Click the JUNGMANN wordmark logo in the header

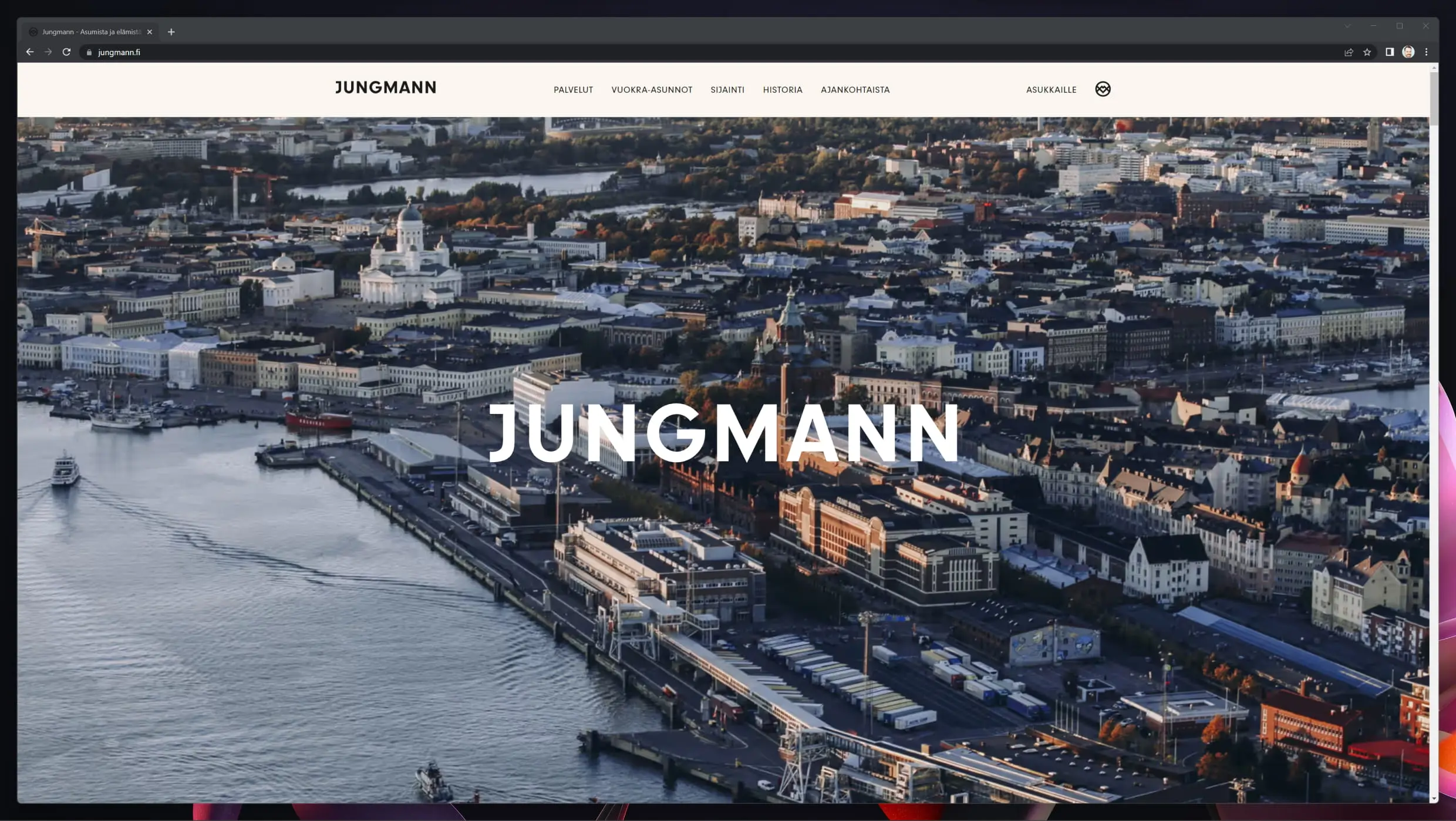386,88
